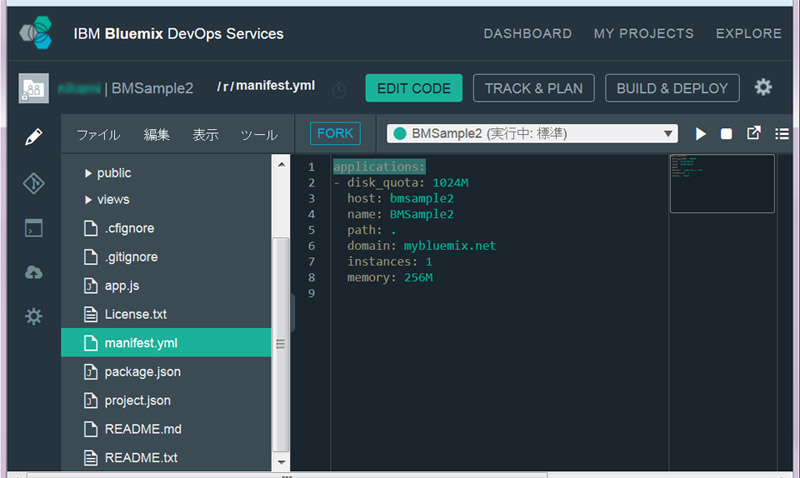The width and height of the screenshot is (800, 478).
Task: Click the code minimap thumbnail
Action: (722, 184)
